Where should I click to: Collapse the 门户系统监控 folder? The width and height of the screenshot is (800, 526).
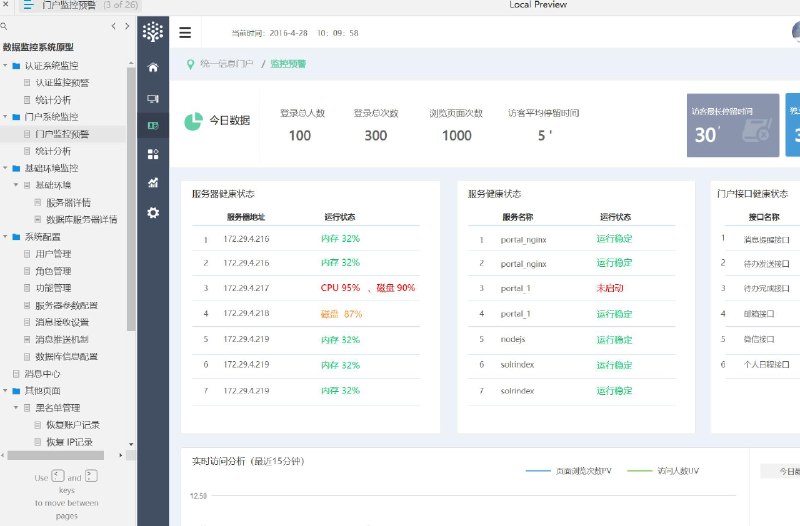tap(5, 117)
